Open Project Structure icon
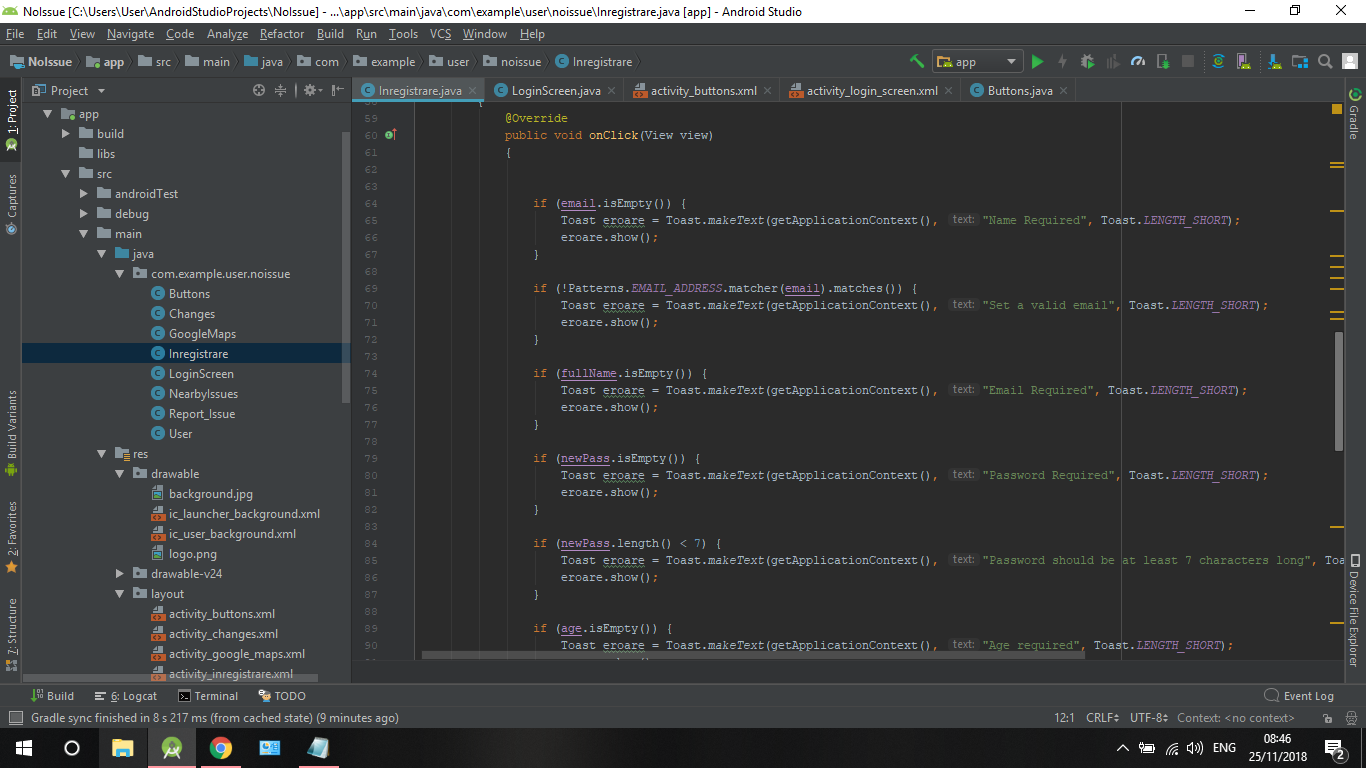1366x768 pixels. point(1298,61)
